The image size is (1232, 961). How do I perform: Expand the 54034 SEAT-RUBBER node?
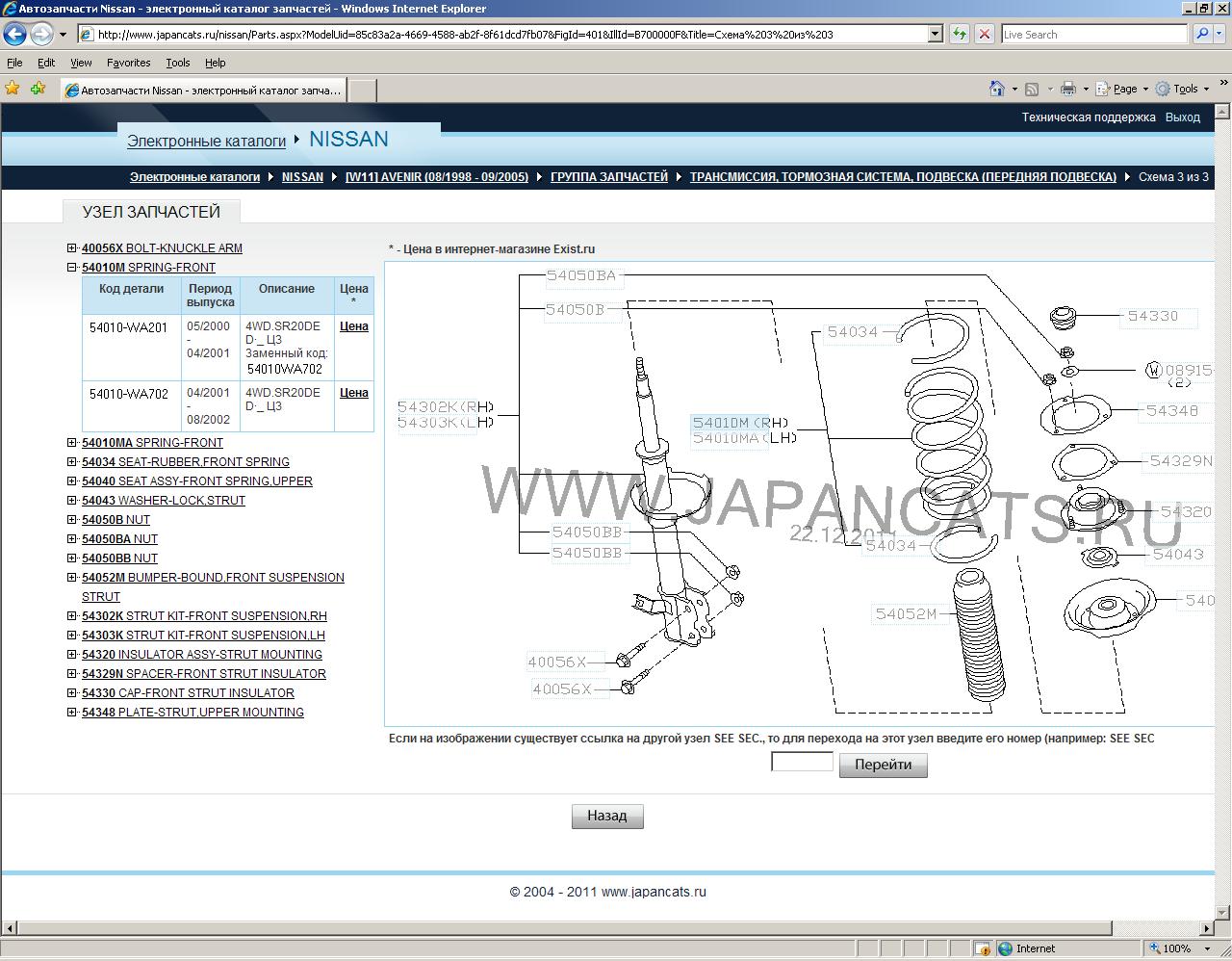[x=72, y=462]
